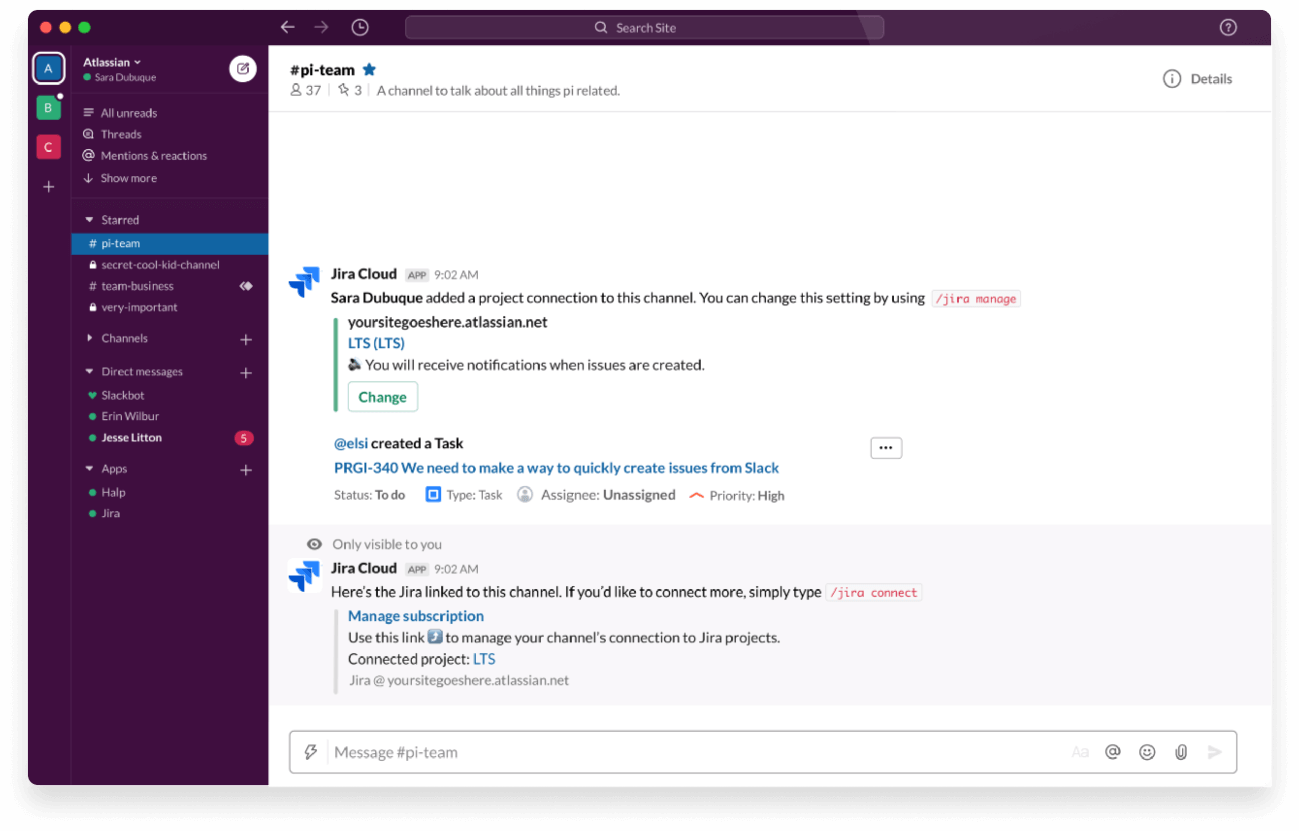Toggle the star on #pi-team channel
Image resolution: width=1299 pixels, height=831 pixels.
[369, 70]
